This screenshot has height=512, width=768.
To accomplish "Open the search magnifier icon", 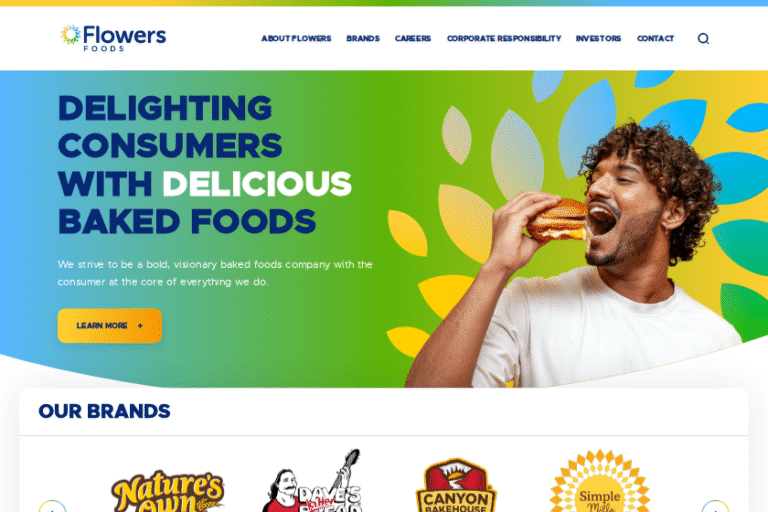I will (703, 38).
